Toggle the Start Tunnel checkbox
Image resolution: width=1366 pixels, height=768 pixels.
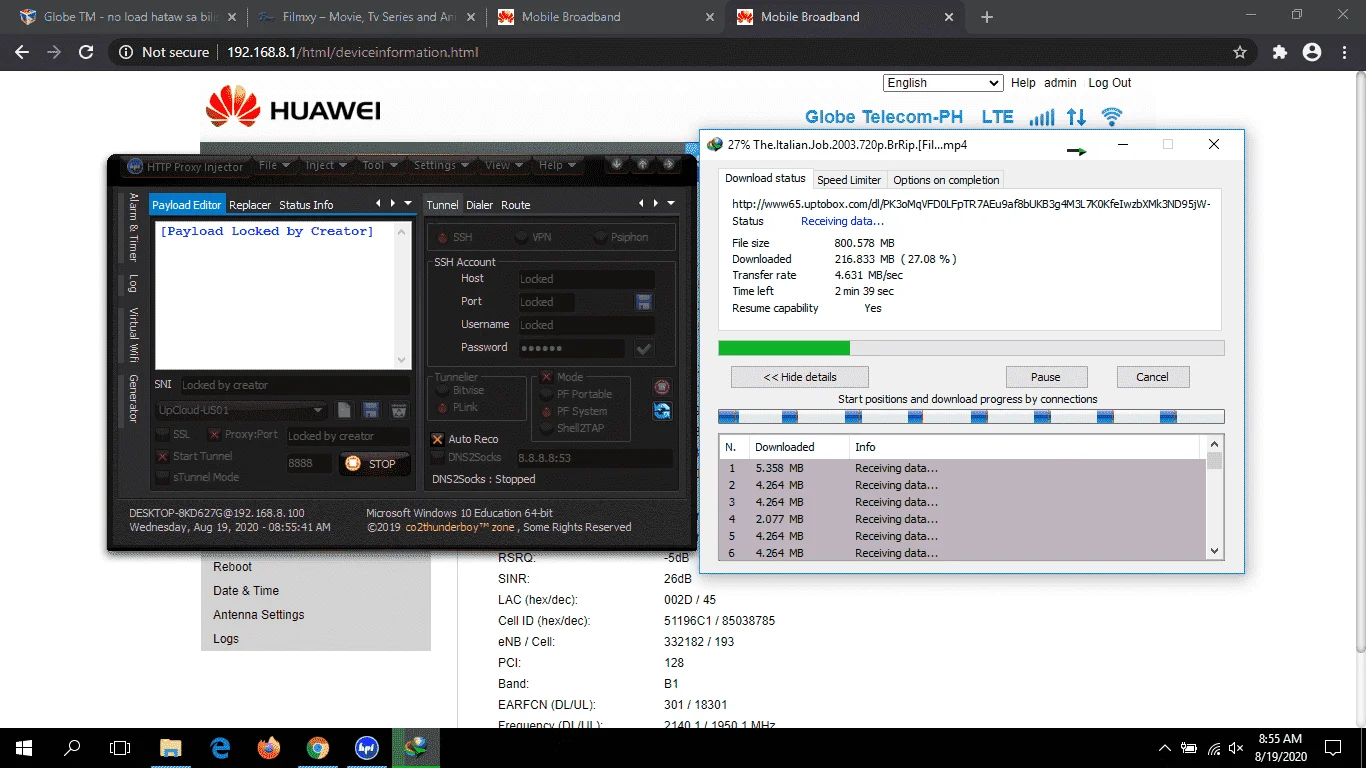[x=162, y=456]
